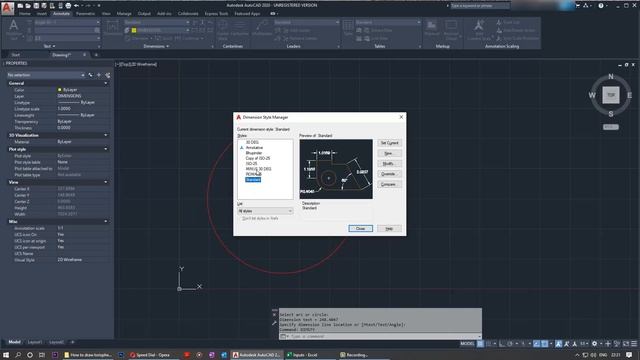The height and width of the screenshot is (360, 640).
Task: Open the List 'All styles' dropdown
Action: pos(265,211)
